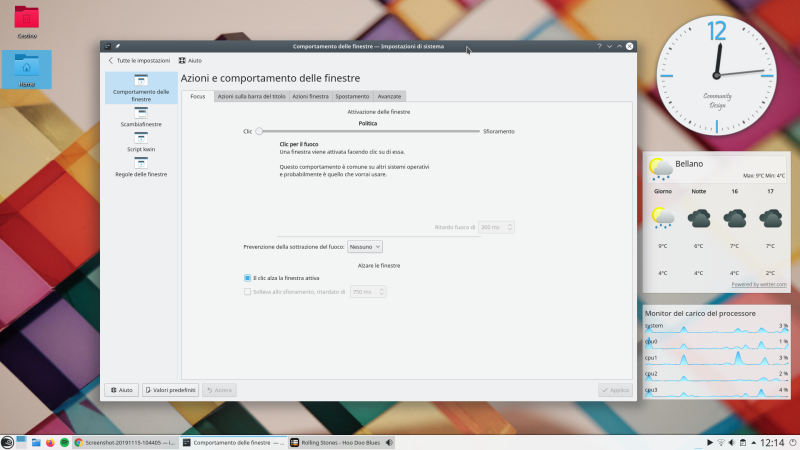Open the application launcher menu in taskbar
This screenshot has height=450, width=800.
click(7, 442)
